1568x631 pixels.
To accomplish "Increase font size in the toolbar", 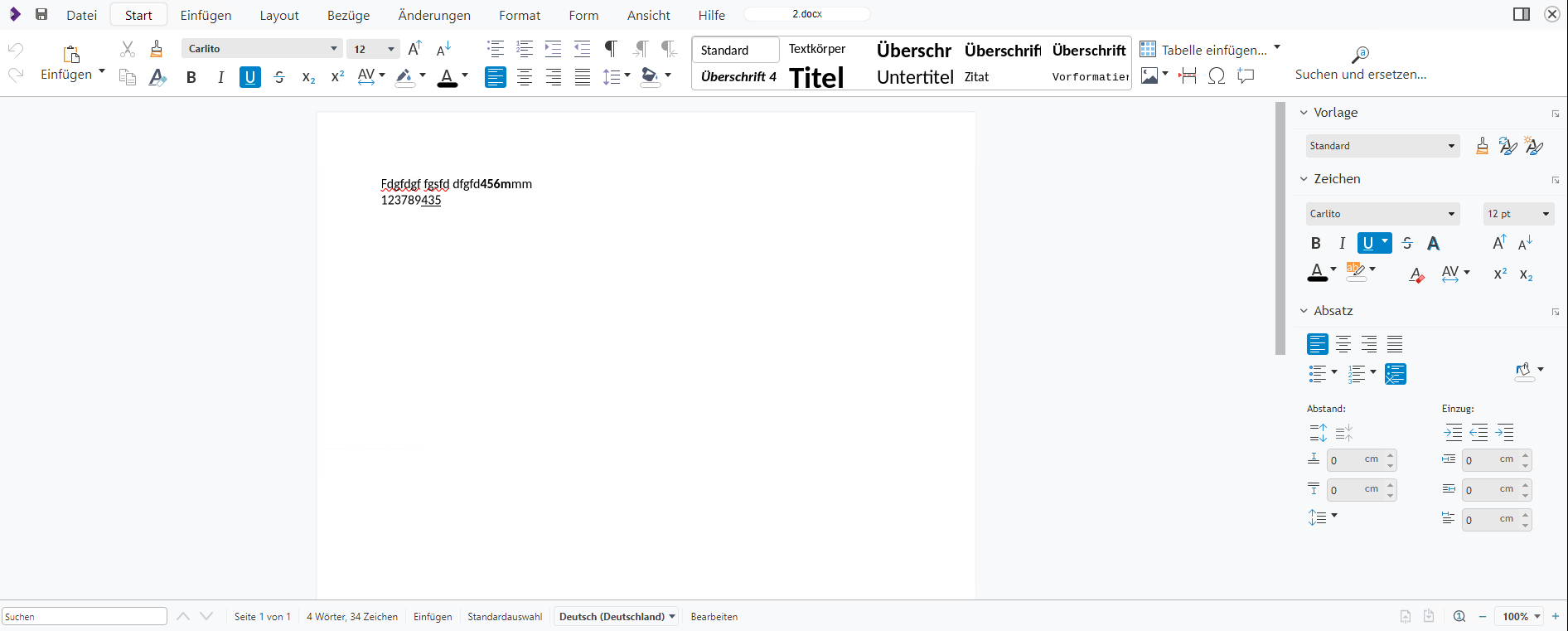I will point(415,49).
